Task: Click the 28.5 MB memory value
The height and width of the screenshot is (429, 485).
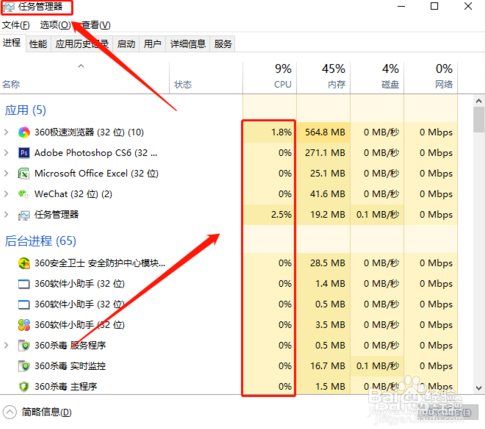Action: (x=328, y=263)
